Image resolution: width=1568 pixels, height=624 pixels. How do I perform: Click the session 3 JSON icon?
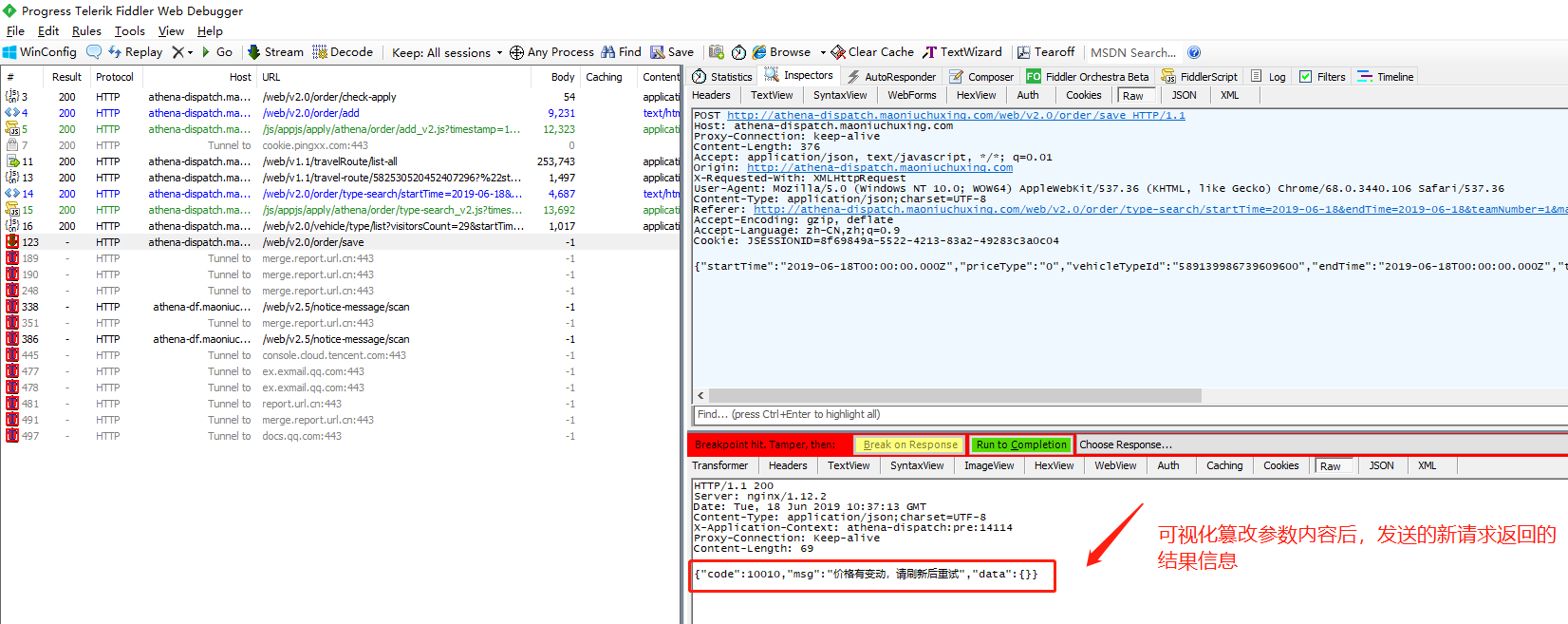click(12, 97)
